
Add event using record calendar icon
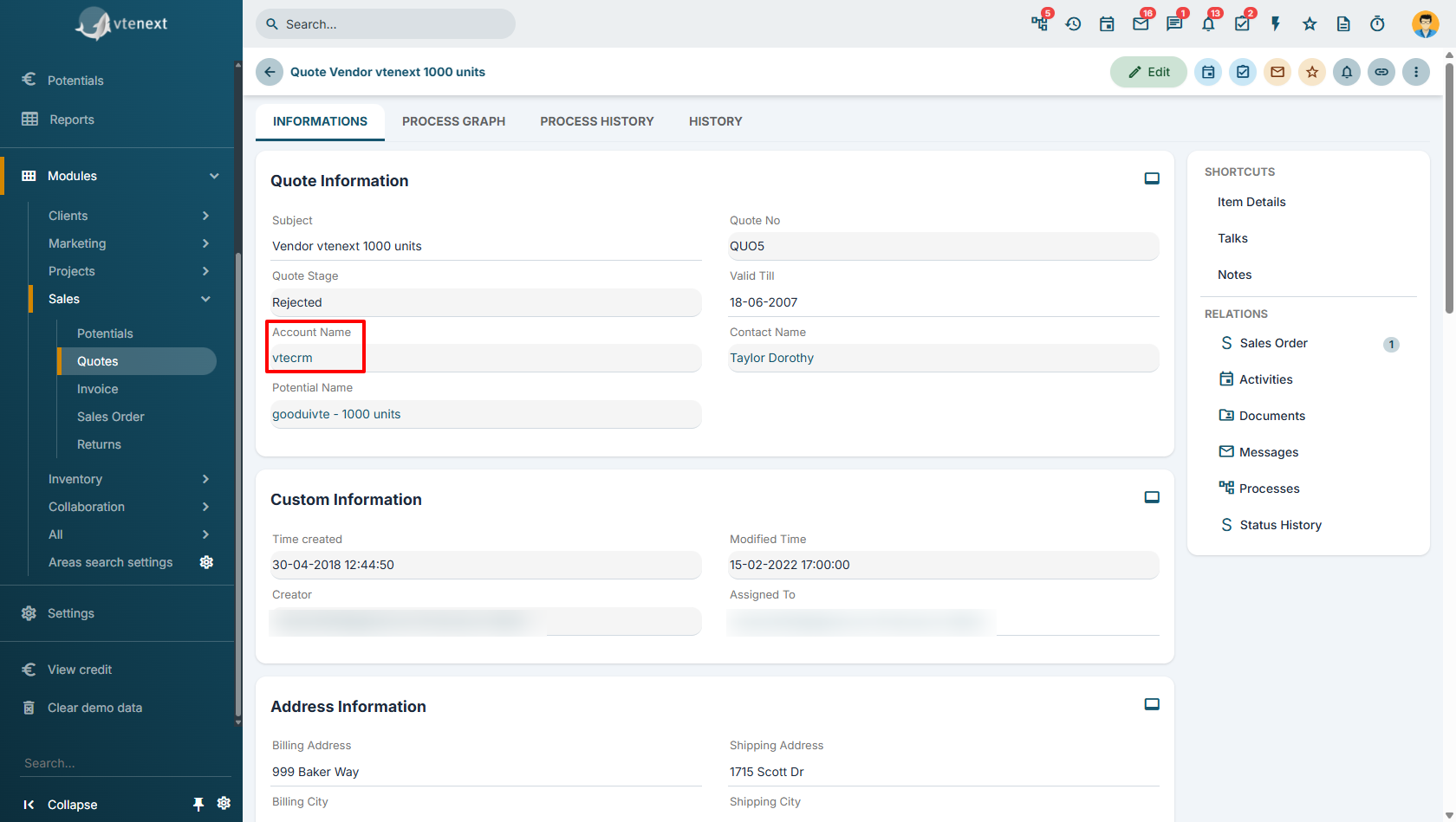click(1208, 72)
